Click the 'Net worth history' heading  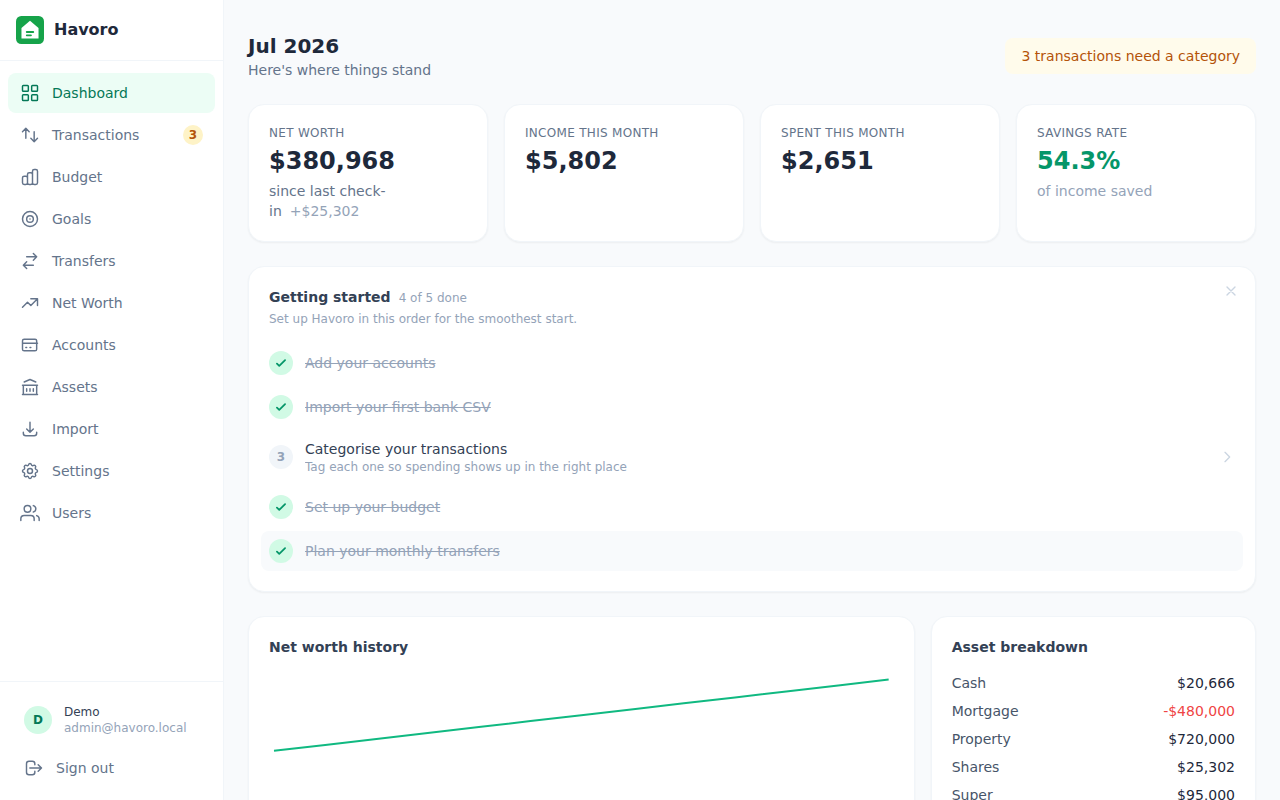338,647
